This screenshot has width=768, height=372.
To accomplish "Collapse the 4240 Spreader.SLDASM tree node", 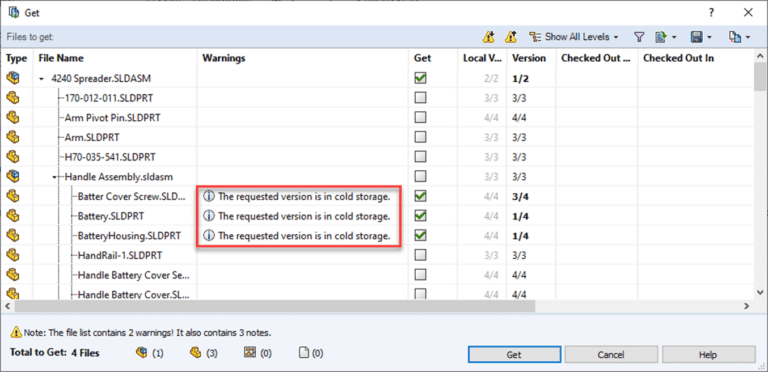I will [x=42, y=78].
